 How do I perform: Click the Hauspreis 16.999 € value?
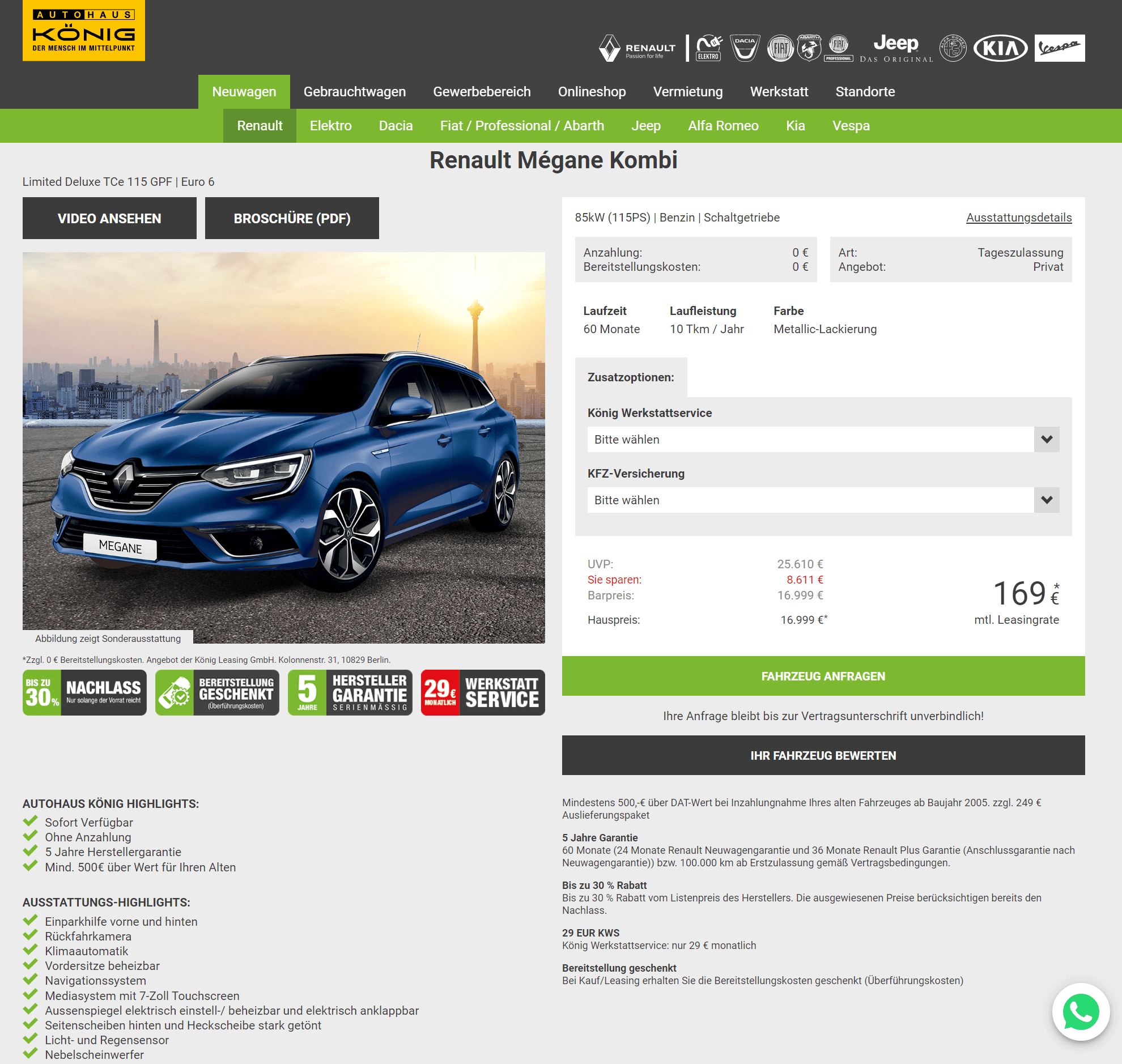804,620
